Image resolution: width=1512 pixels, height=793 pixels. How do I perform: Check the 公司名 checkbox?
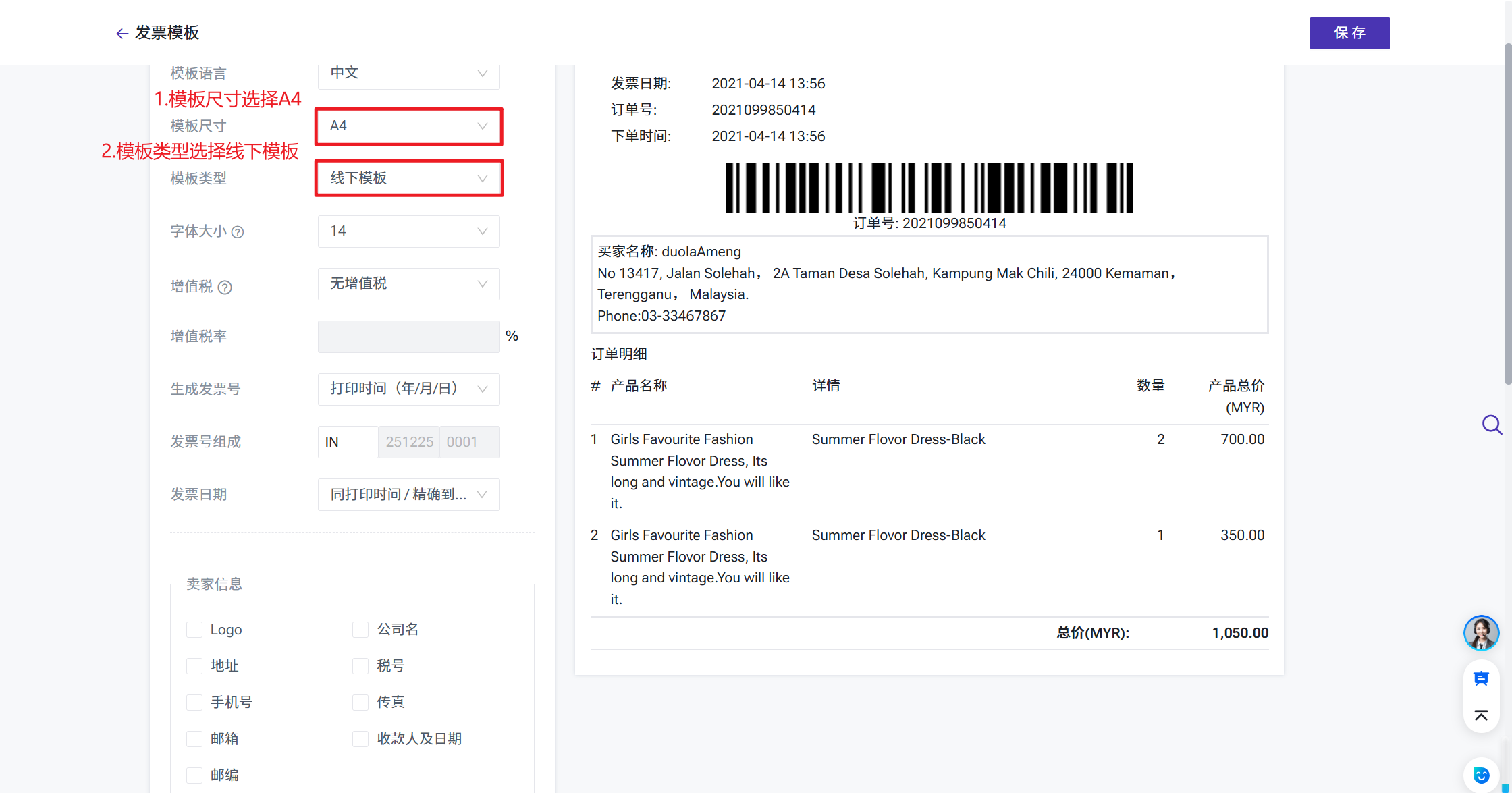pyautogui.click(x=360, y=630)
